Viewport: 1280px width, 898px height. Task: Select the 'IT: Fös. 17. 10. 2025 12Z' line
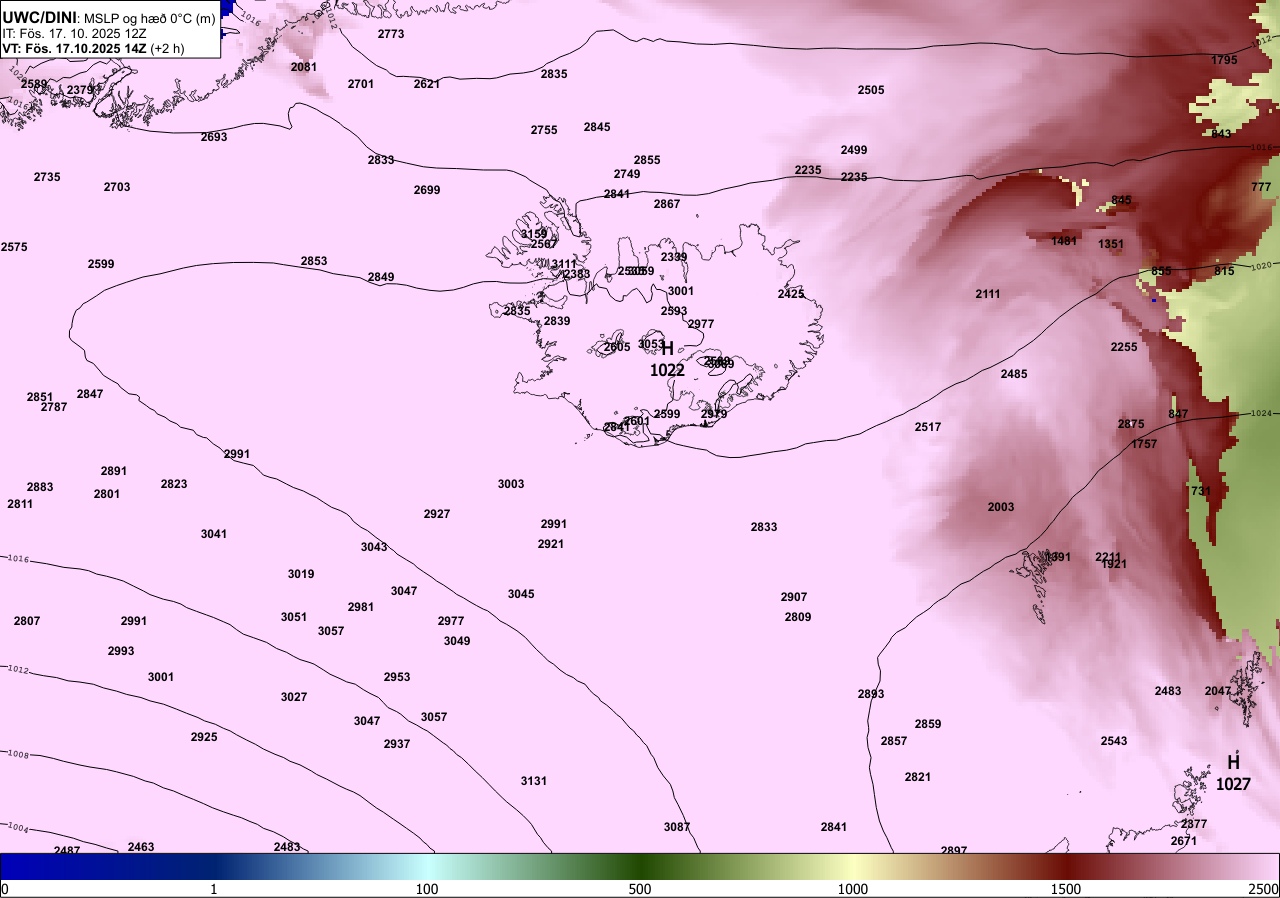click(73, 33)
